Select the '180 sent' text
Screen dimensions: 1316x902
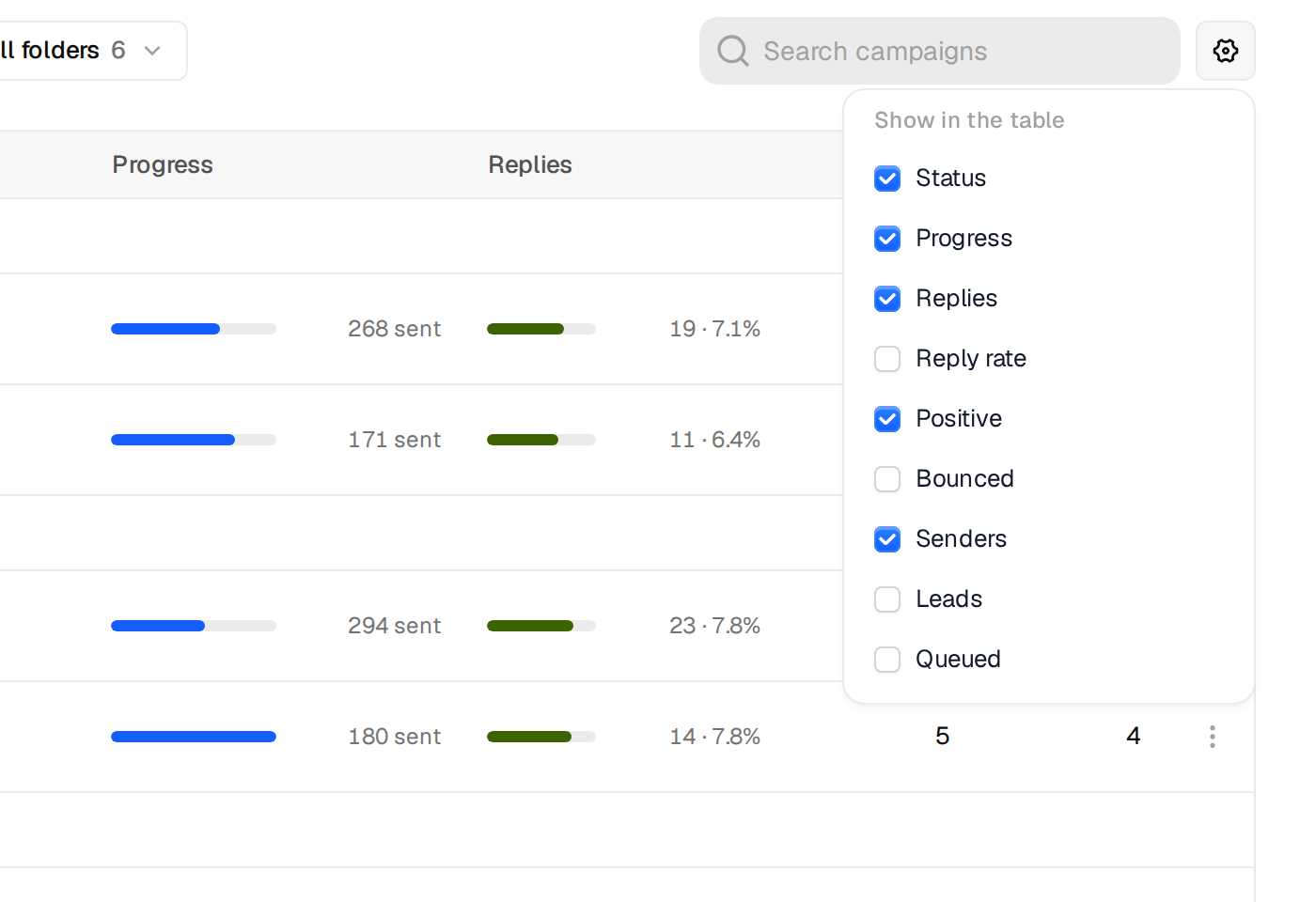pos(394,737)
